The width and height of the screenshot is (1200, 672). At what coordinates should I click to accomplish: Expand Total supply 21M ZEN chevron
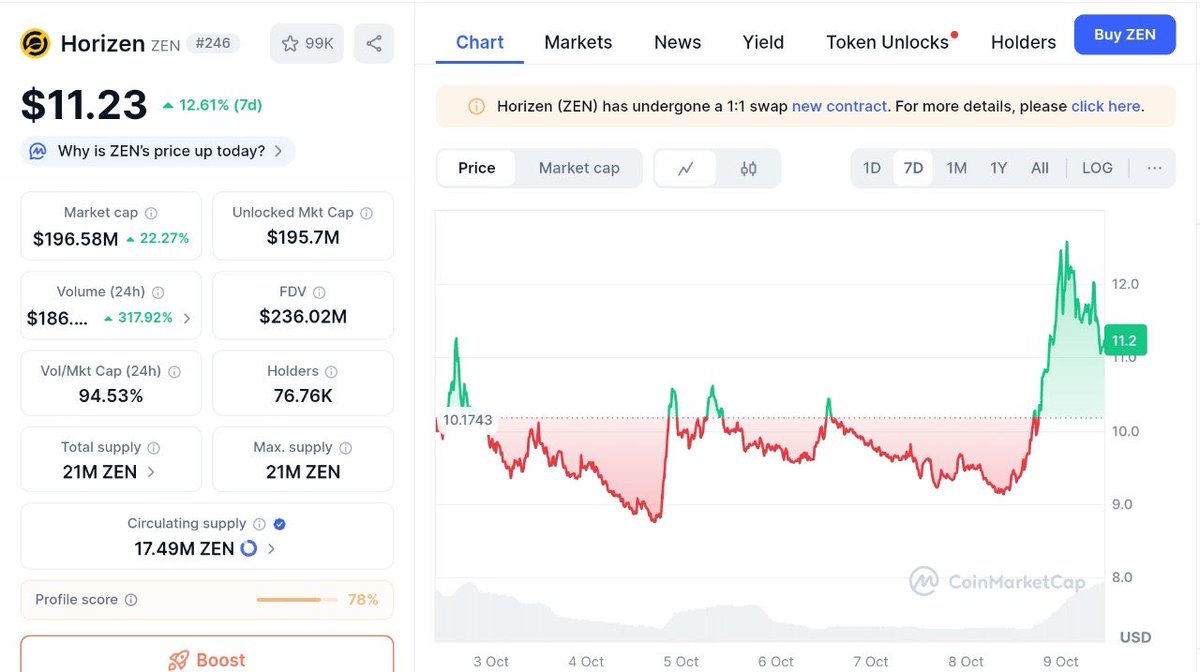(151, 472)
